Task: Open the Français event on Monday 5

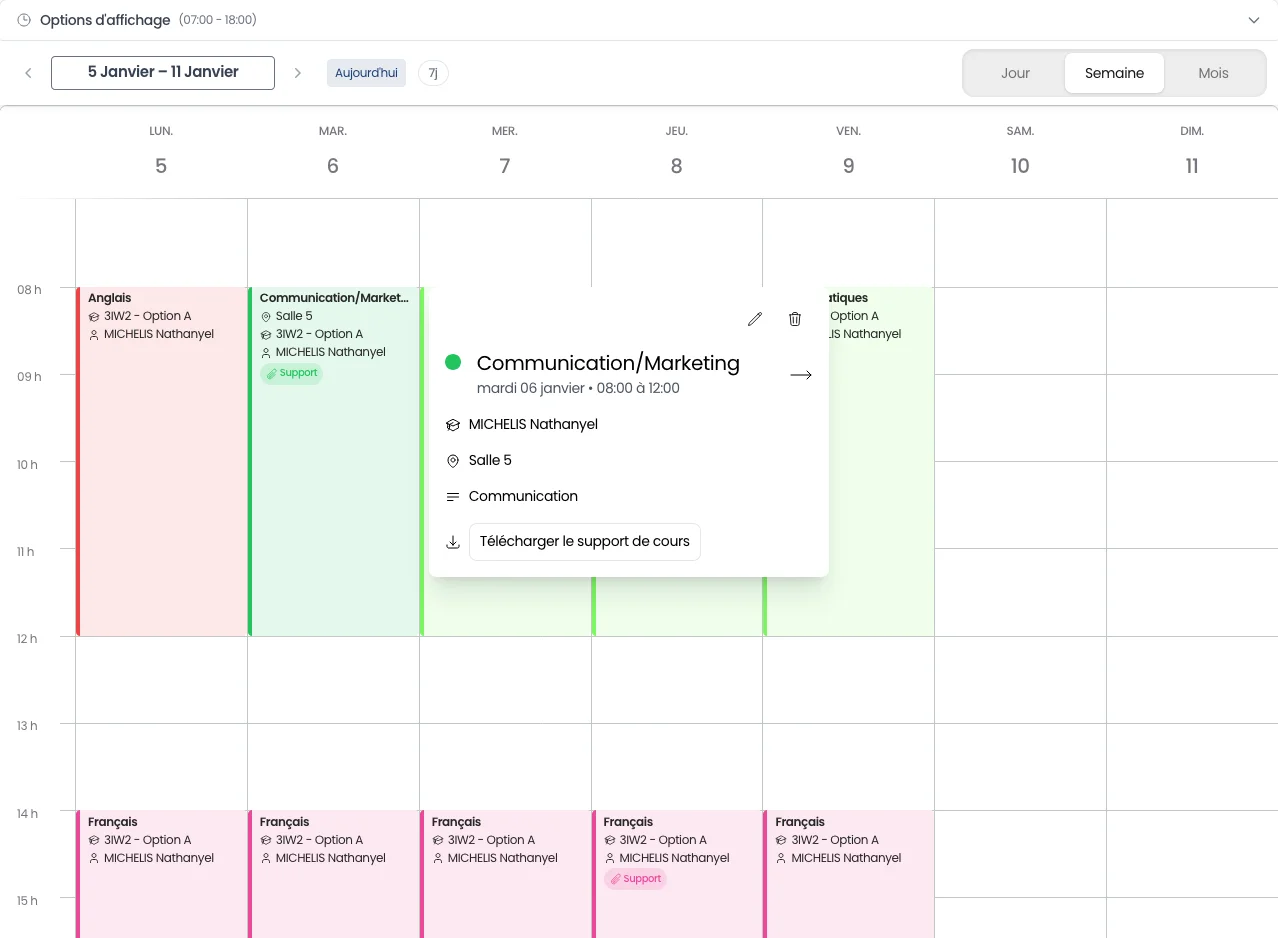Action: pos(162,874)
